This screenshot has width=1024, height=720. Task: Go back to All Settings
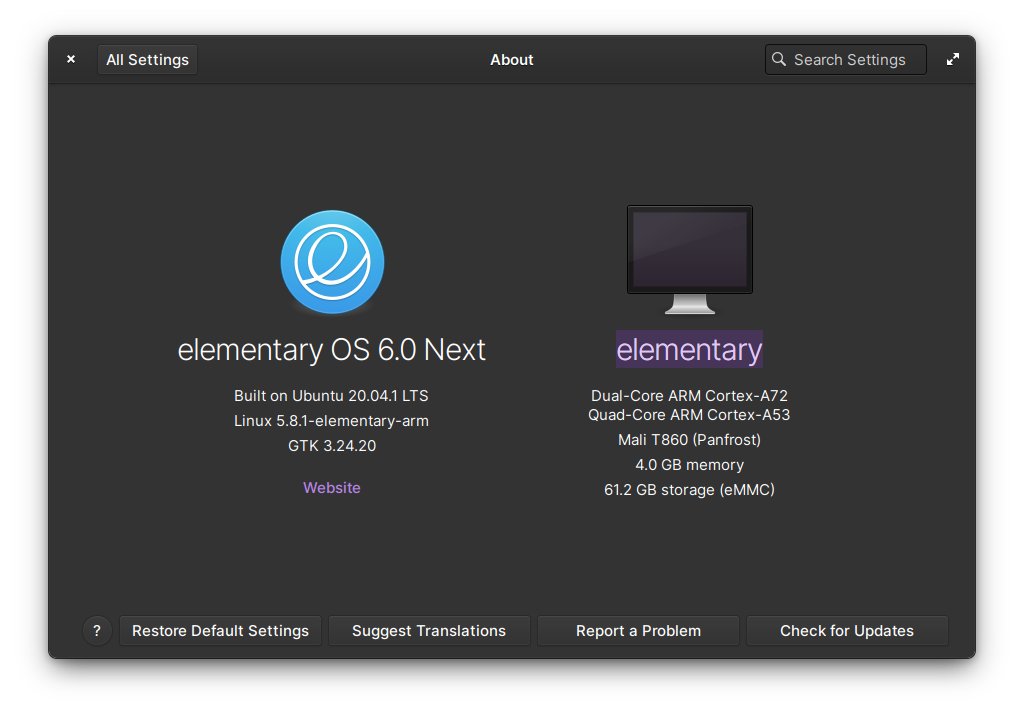click(148, 60)
